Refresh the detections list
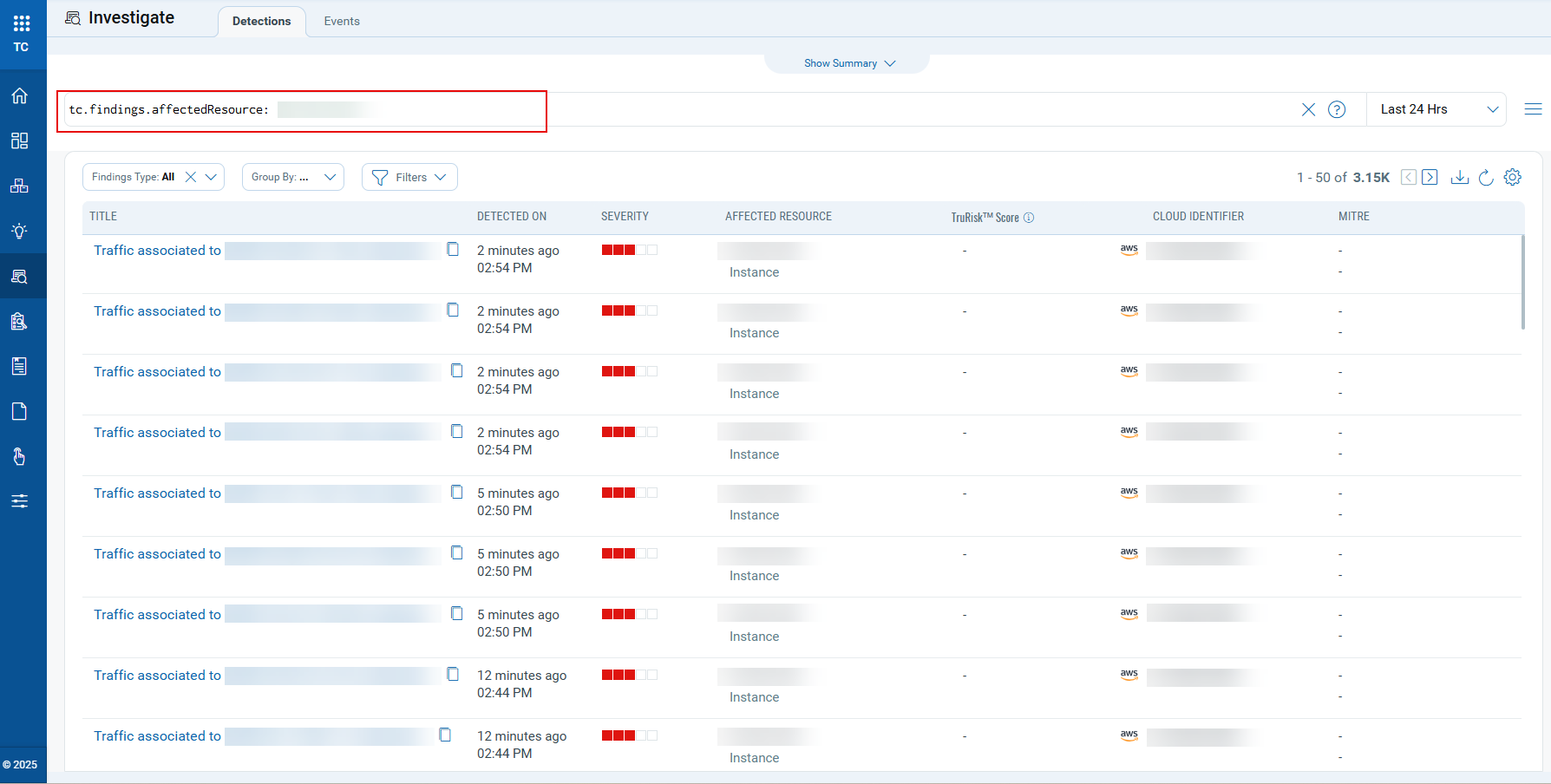 point(1486,177)
